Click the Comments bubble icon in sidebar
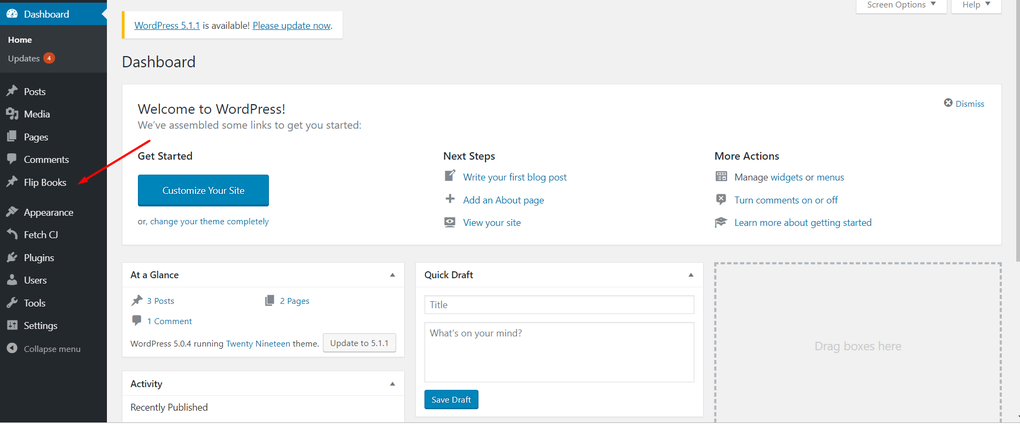The width and height of the screenshot is (1020, 424). pos(12,159)
